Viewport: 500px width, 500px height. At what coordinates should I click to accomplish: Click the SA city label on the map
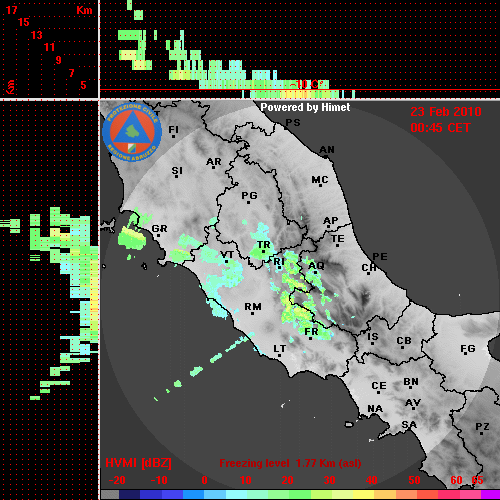[409, 425]
